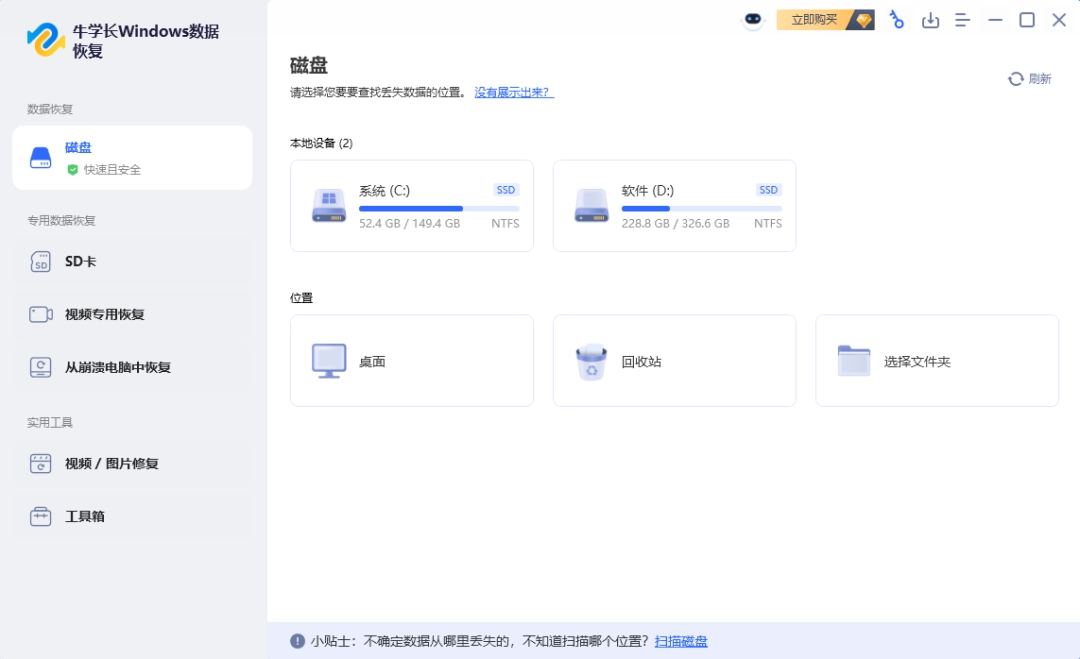Switch to the 桌面 location option

pos(411,360)
